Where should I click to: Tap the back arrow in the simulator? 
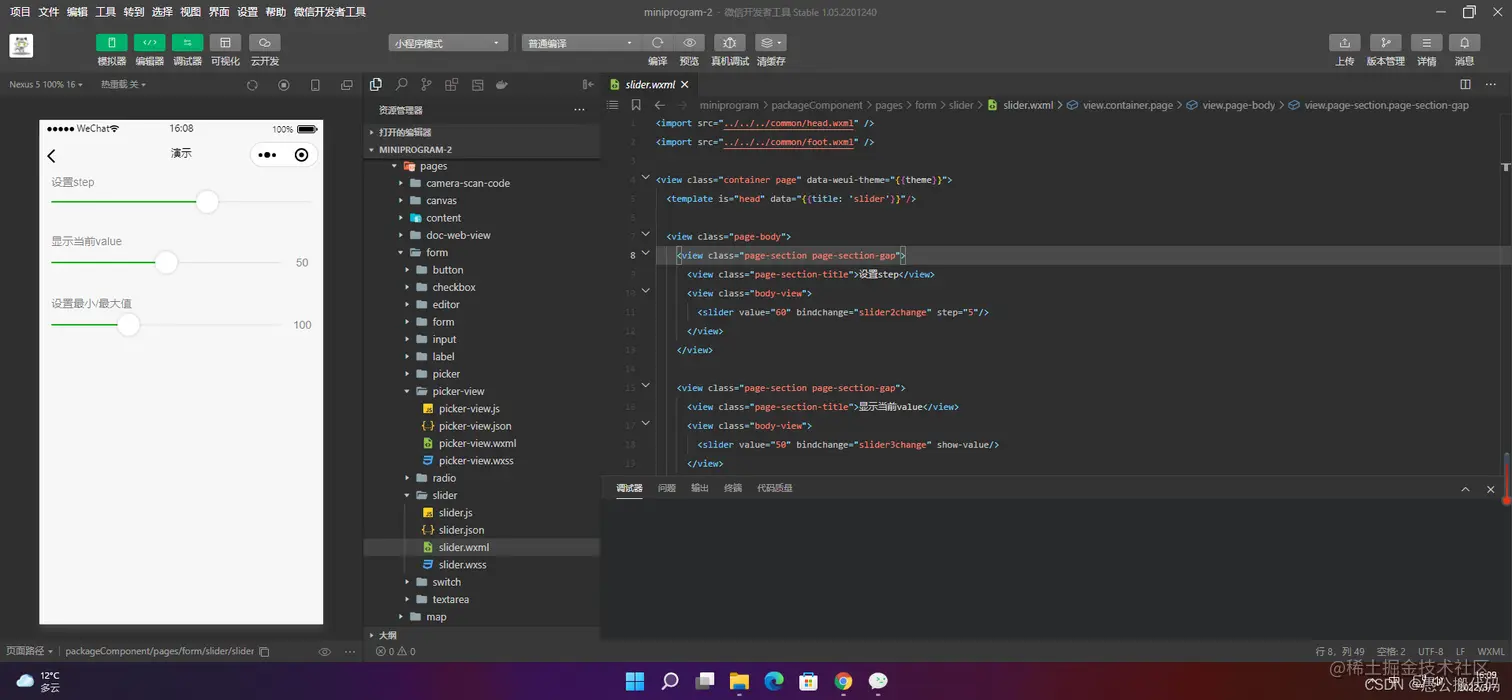coord(52,155)
